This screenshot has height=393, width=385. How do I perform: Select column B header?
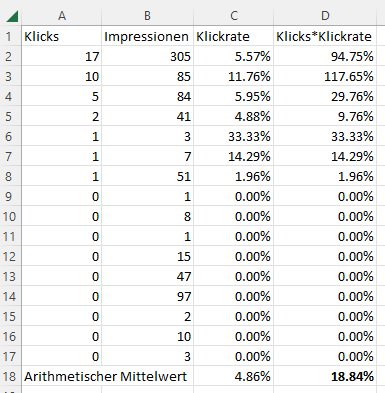click(x=147, y=15)
